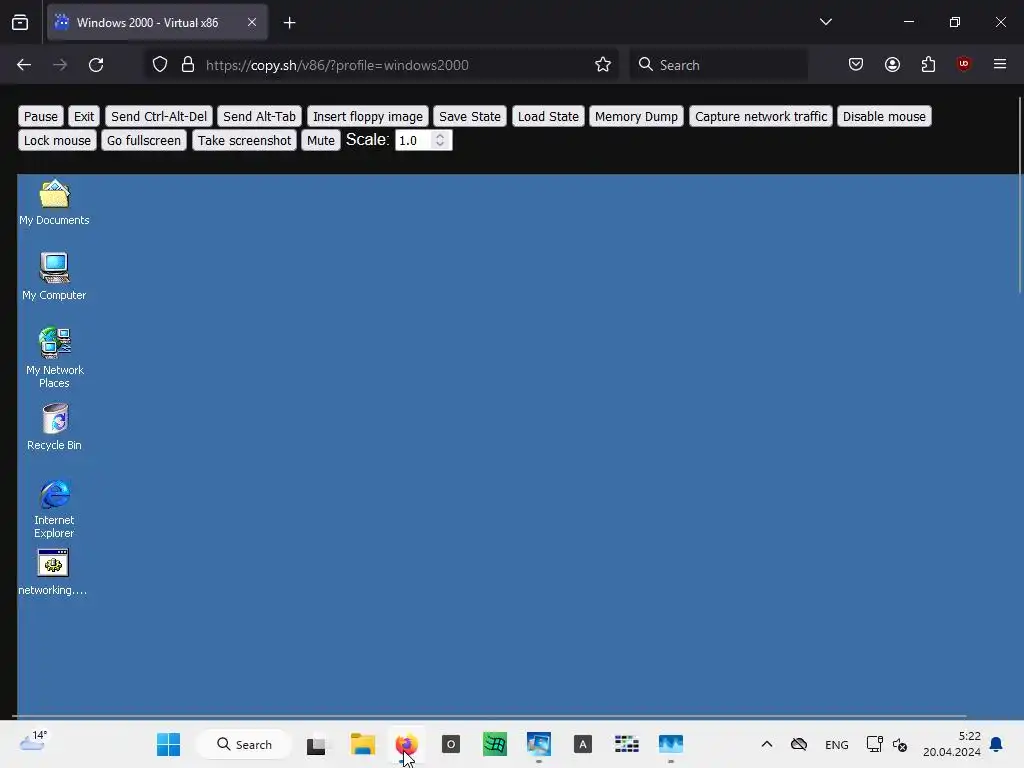Select the Windows 2000 - Virtual x86 tab
The height and width of the screenshot is (768, 1024).
157,23
